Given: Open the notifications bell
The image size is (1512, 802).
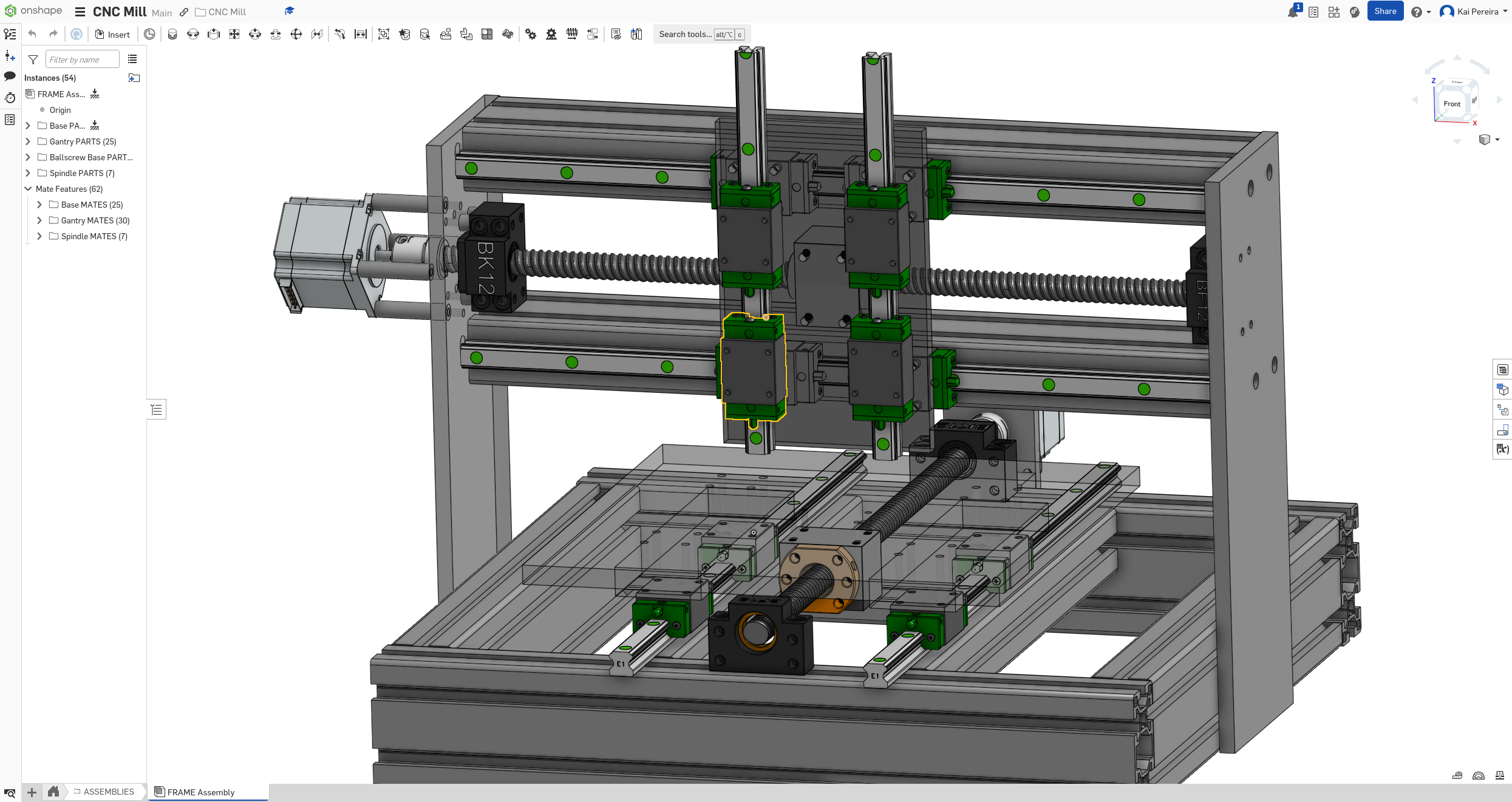Looking at the screenshot, I should tap(1292, 12).
